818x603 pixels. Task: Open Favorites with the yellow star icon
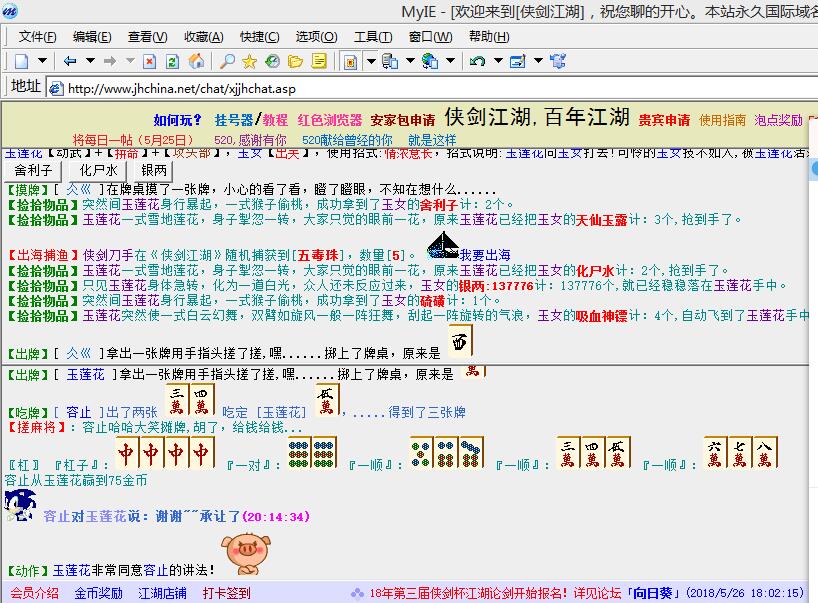pyautogui.click(x=249, y=61)
